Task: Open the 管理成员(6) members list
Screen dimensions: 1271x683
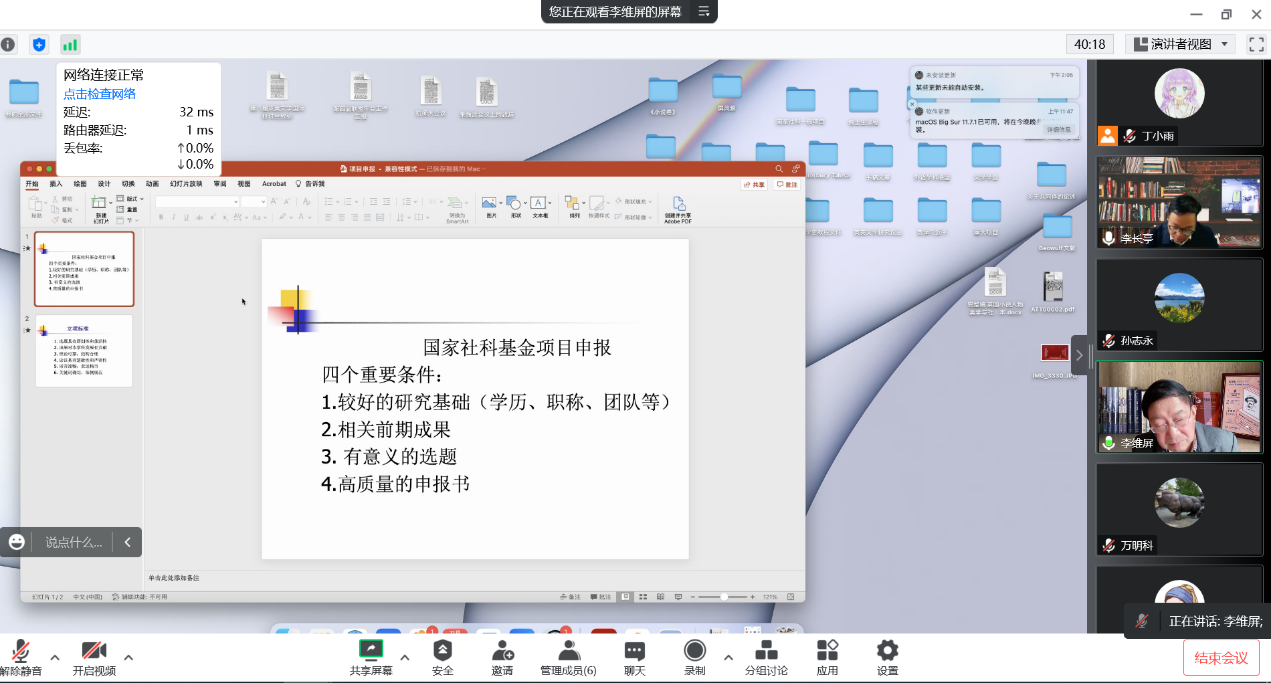Action: coord(568,657)
